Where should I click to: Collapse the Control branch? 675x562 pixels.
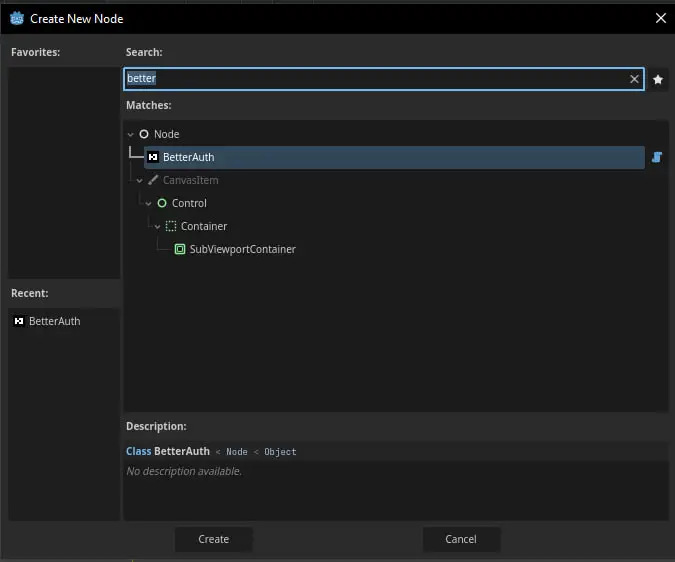pyautogui.click(x=149, y=203)
